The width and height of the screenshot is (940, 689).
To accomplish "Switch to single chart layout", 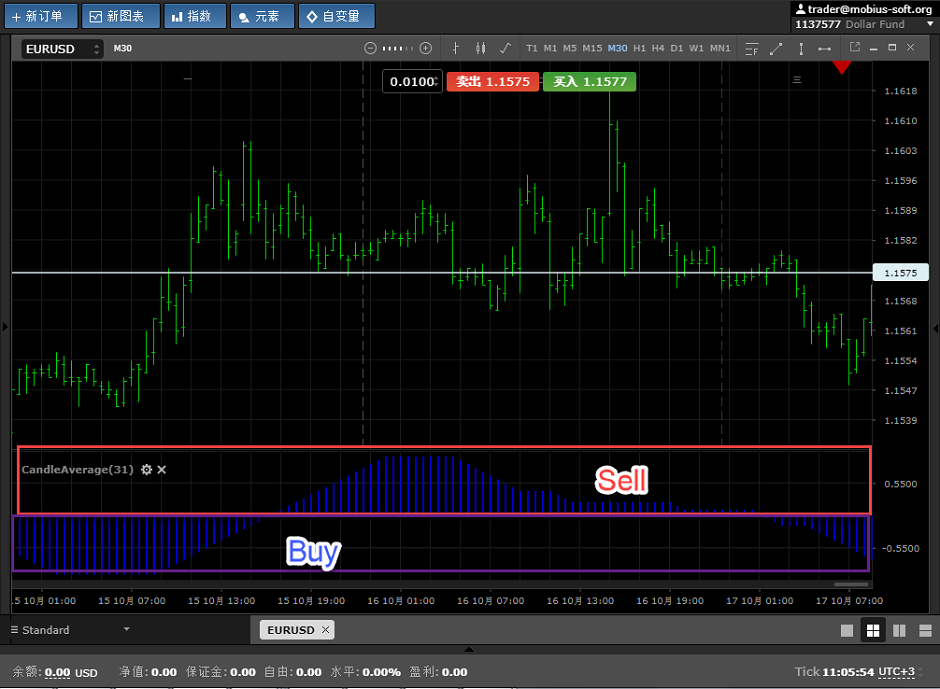I will (846, 630).
